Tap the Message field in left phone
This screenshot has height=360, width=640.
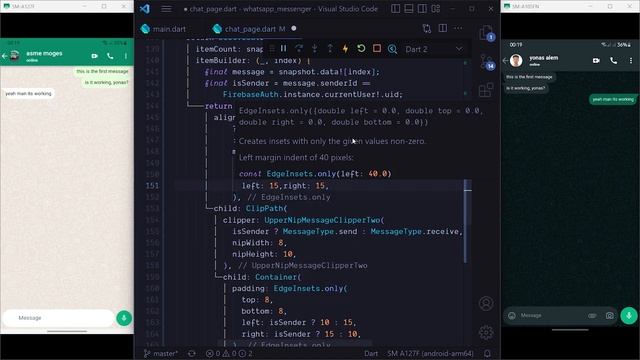coord(58,318)
